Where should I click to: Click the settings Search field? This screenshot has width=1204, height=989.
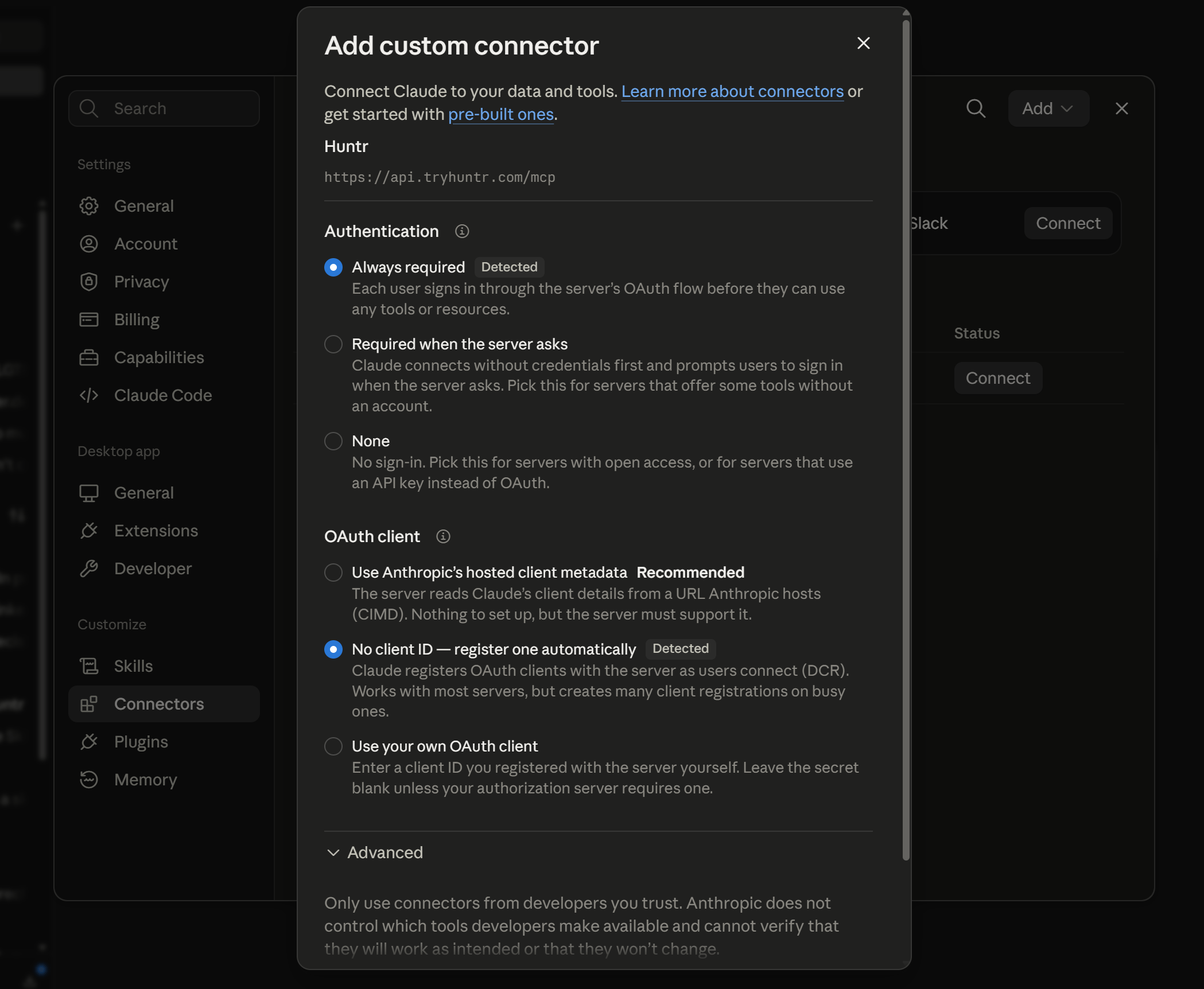[164, 108]
